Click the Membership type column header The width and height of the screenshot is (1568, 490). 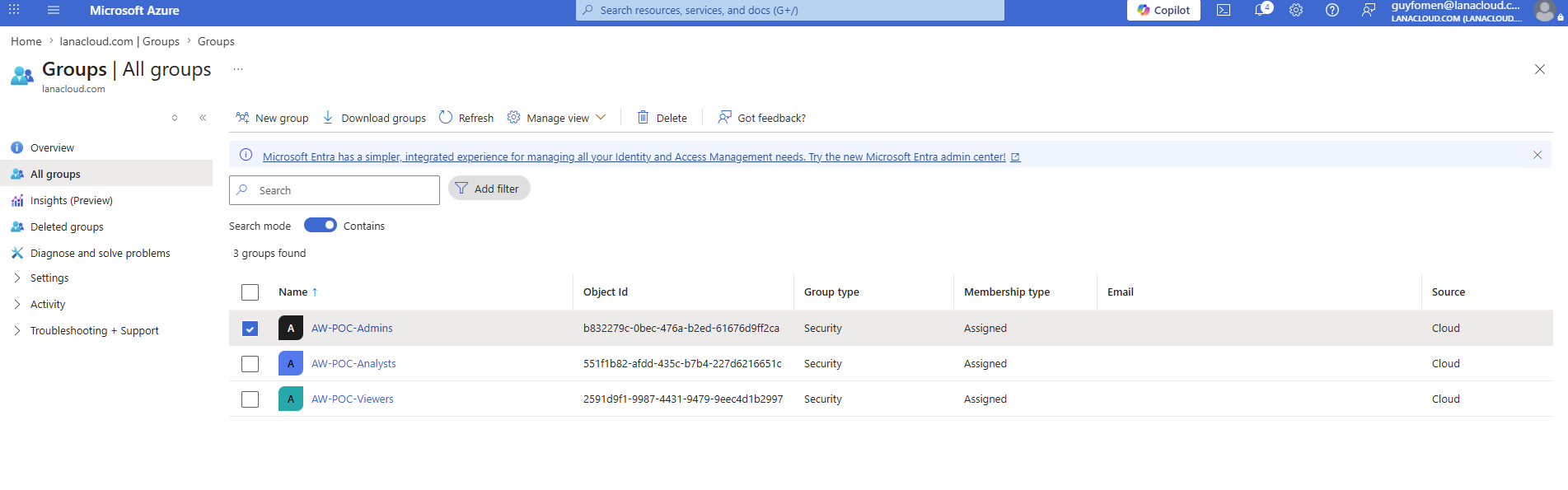[1007, 292]
